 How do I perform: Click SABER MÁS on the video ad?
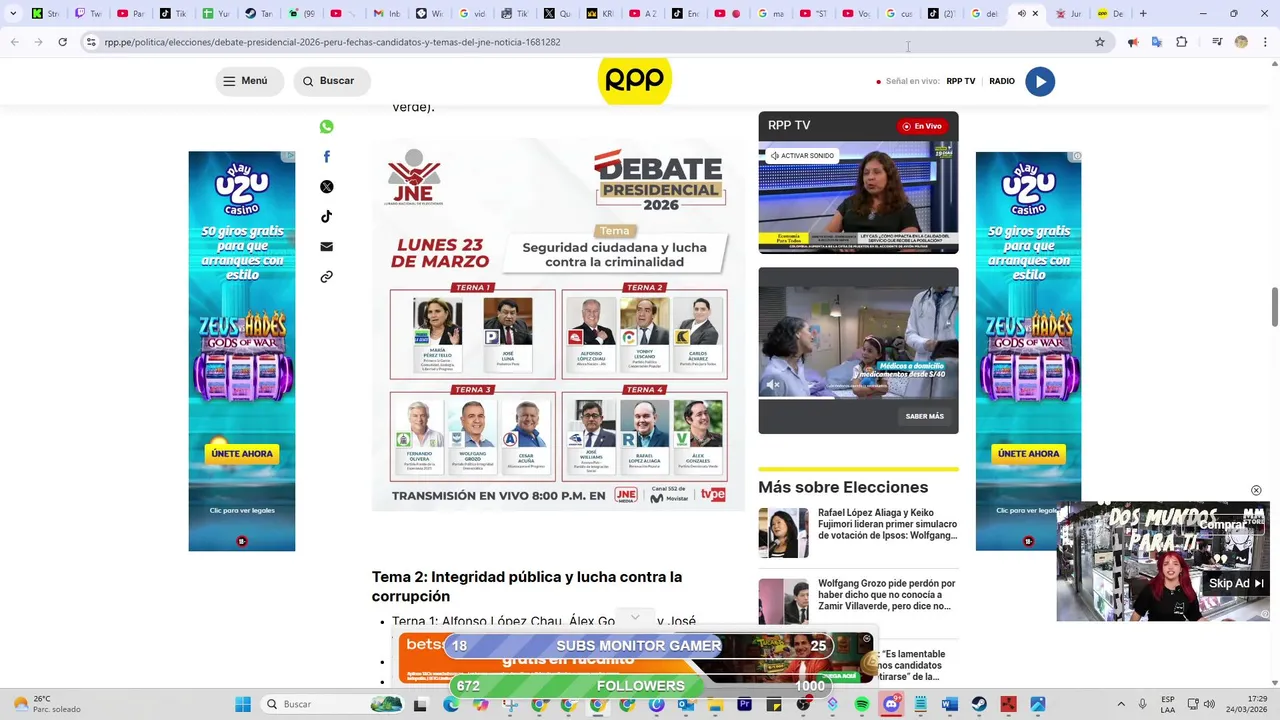925,416
